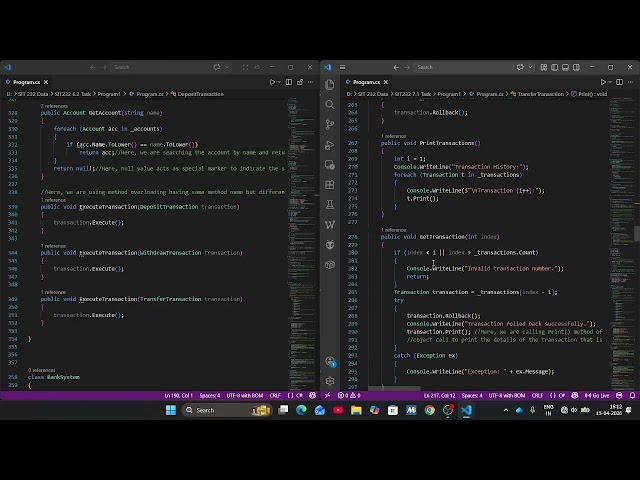Toggle lock icon in left editor toolbar
This screenshot has width=640, height=480.
tap(300, 82)
